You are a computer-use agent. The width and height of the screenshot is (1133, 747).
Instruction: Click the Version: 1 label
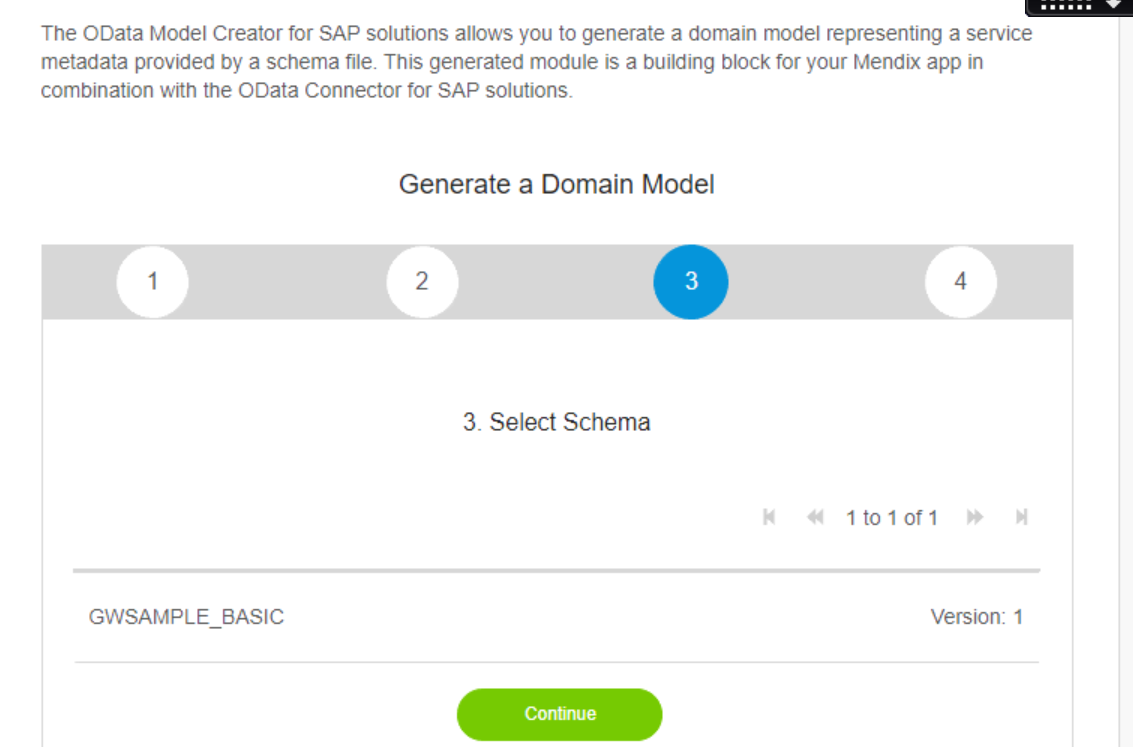[976, 617]
